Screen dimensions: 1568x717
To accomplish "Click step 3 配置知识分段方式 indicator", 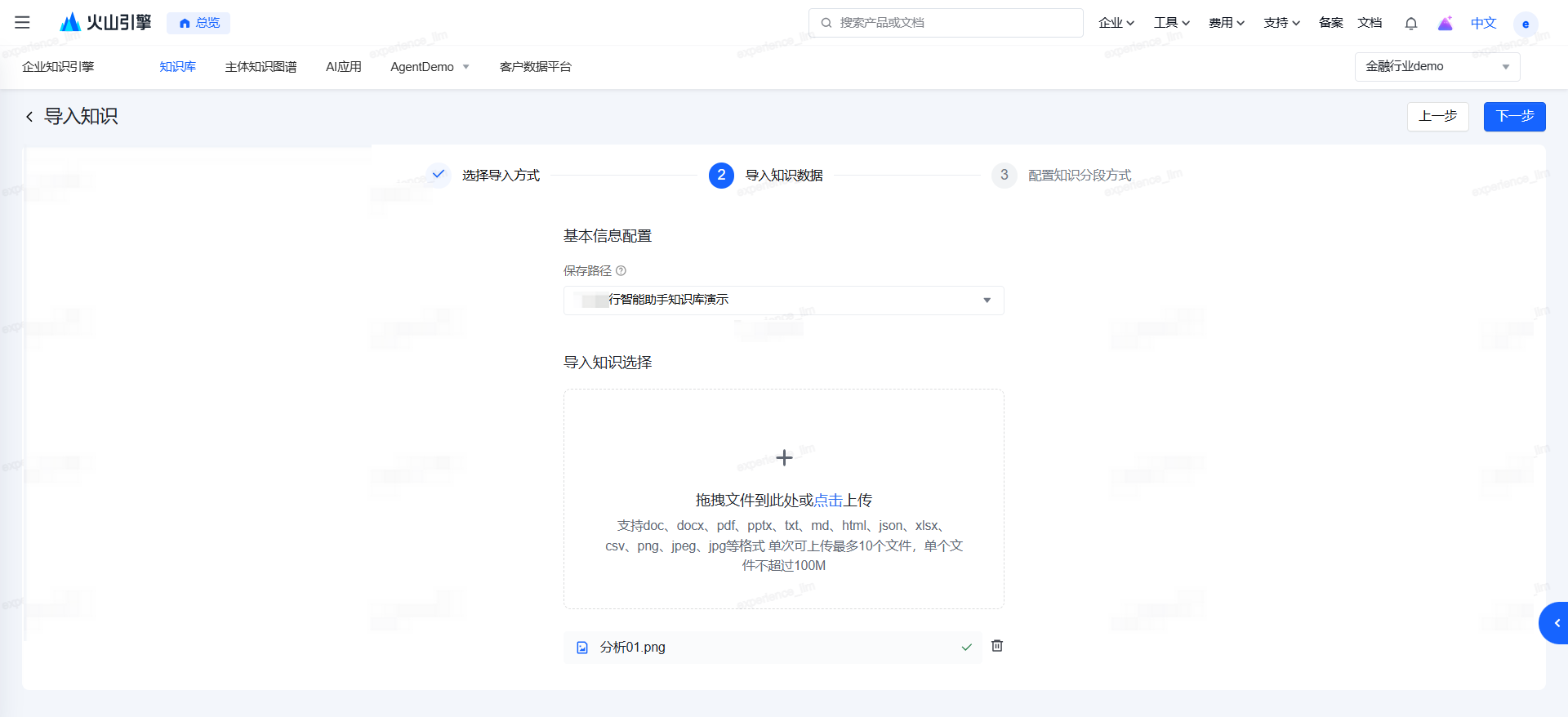I will tap(1004, 176).
